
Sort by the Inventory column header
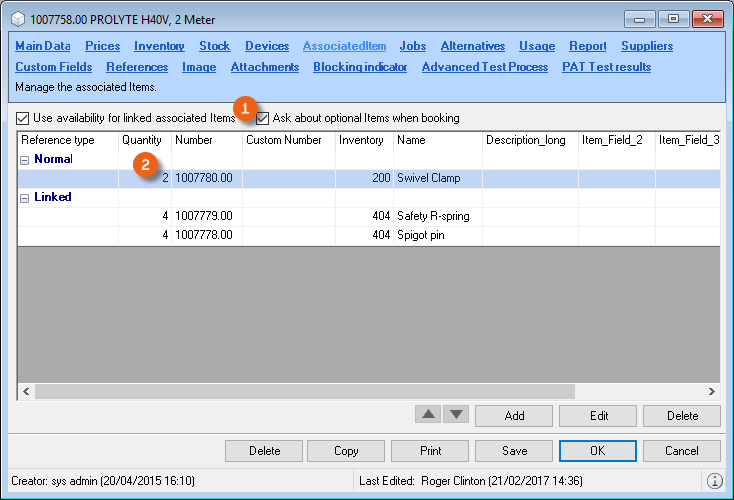361,140
